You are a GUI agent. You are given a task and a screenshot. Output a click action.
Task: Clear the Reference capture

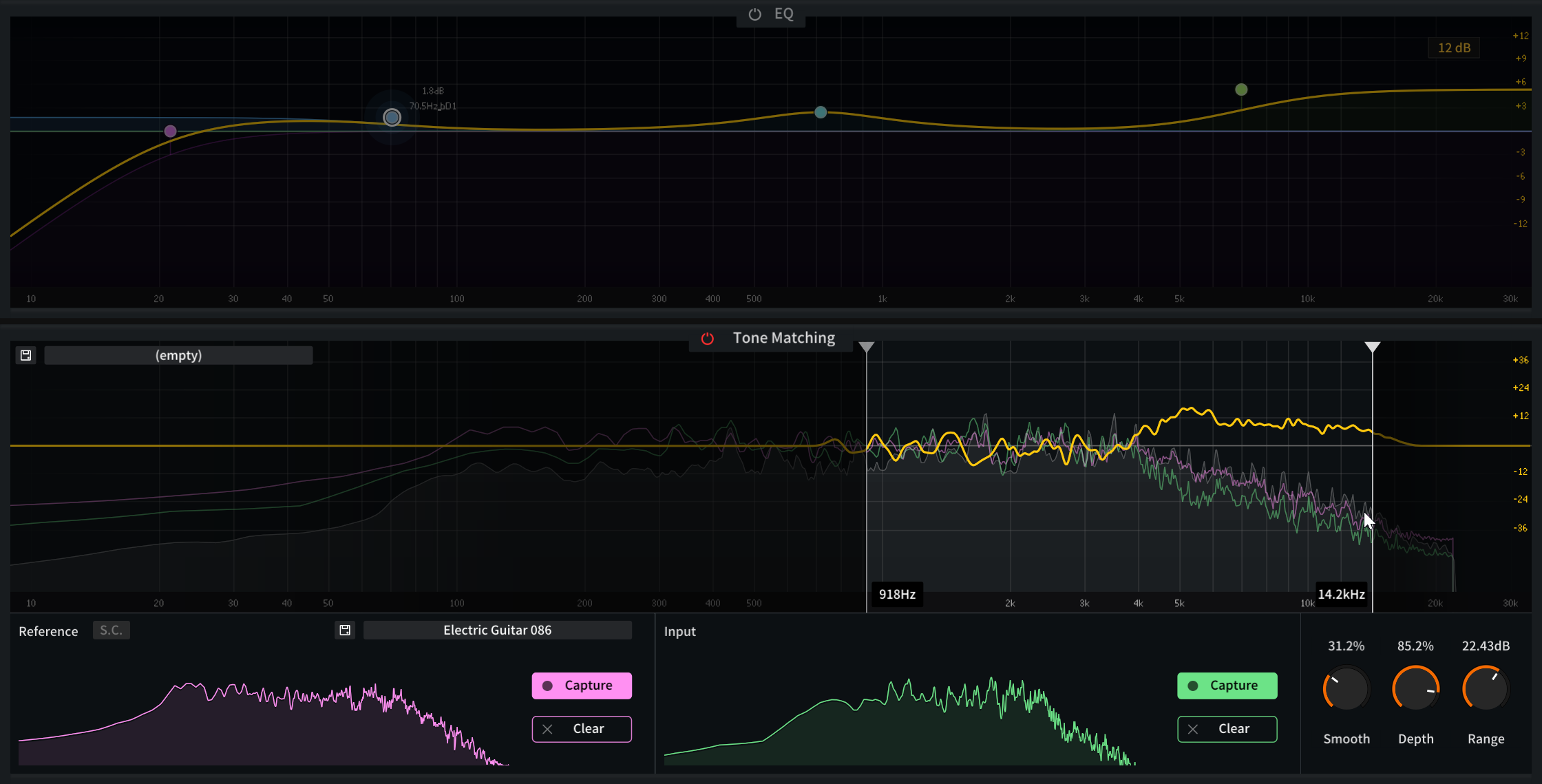click(582, 729)
